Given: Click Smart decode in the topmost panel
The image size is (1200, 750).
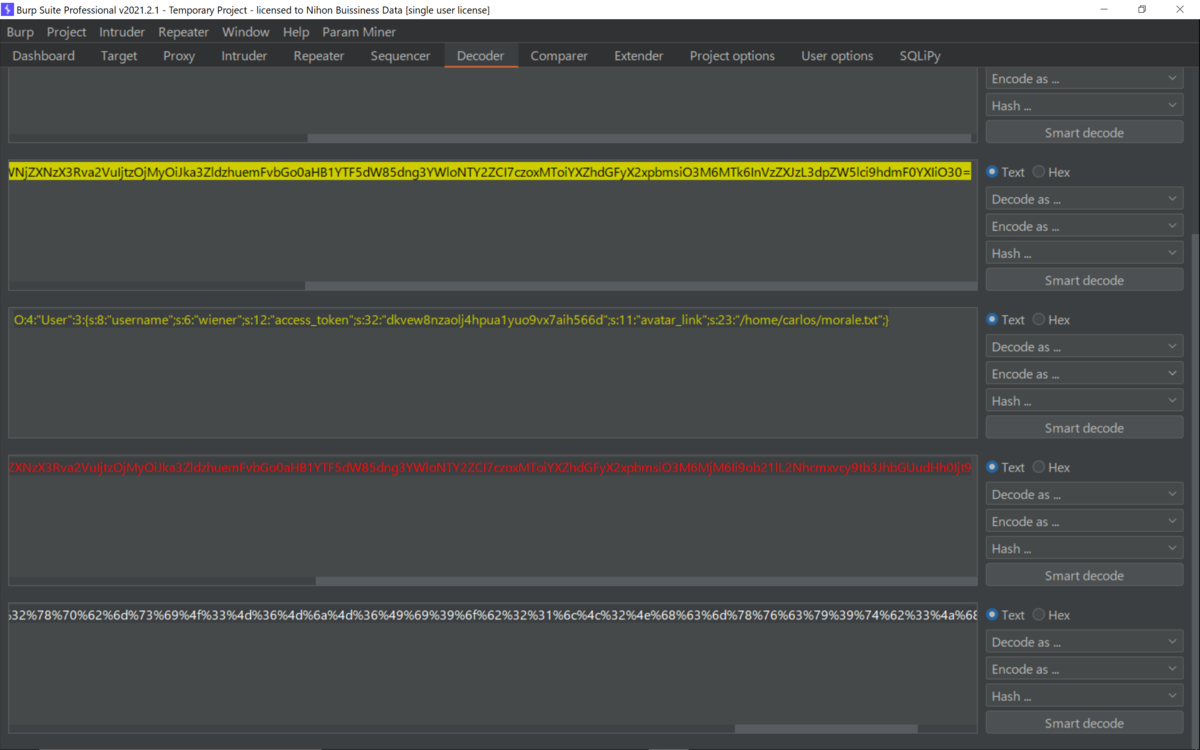Looking at the screenshot, I should pos(1084,132).
